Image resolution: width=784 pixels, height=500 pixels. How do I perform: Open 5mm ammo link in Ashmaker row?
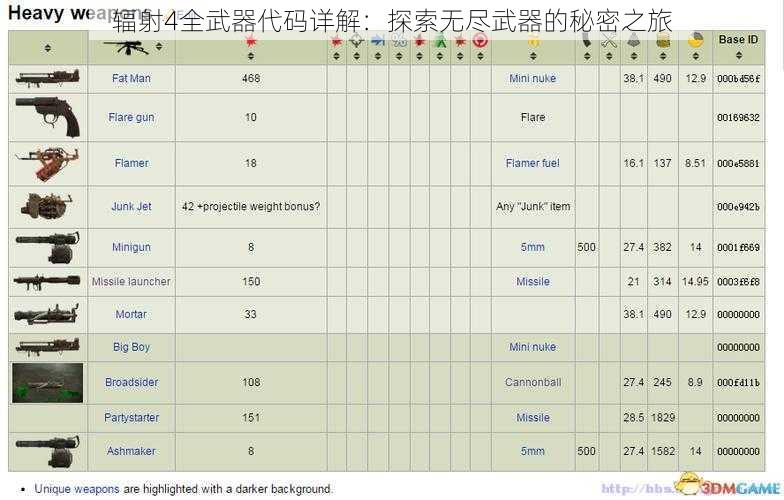(533, 451)
